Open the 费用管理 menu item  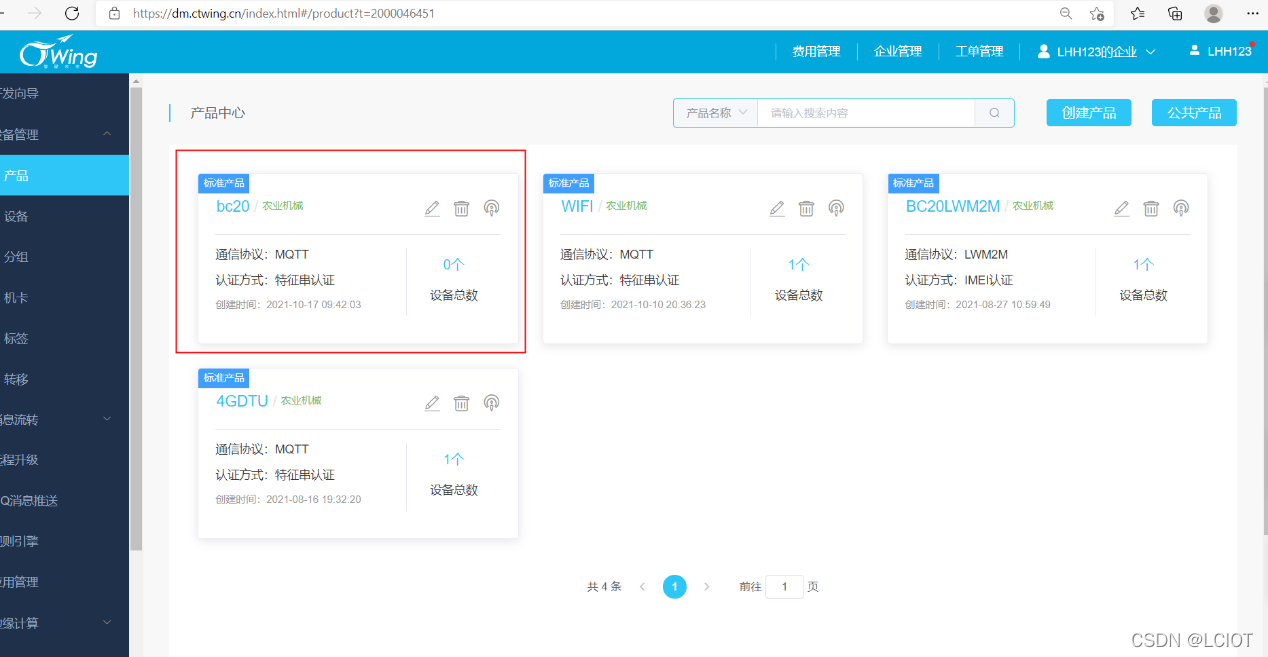pyautogui.click(x=816, y=51)
